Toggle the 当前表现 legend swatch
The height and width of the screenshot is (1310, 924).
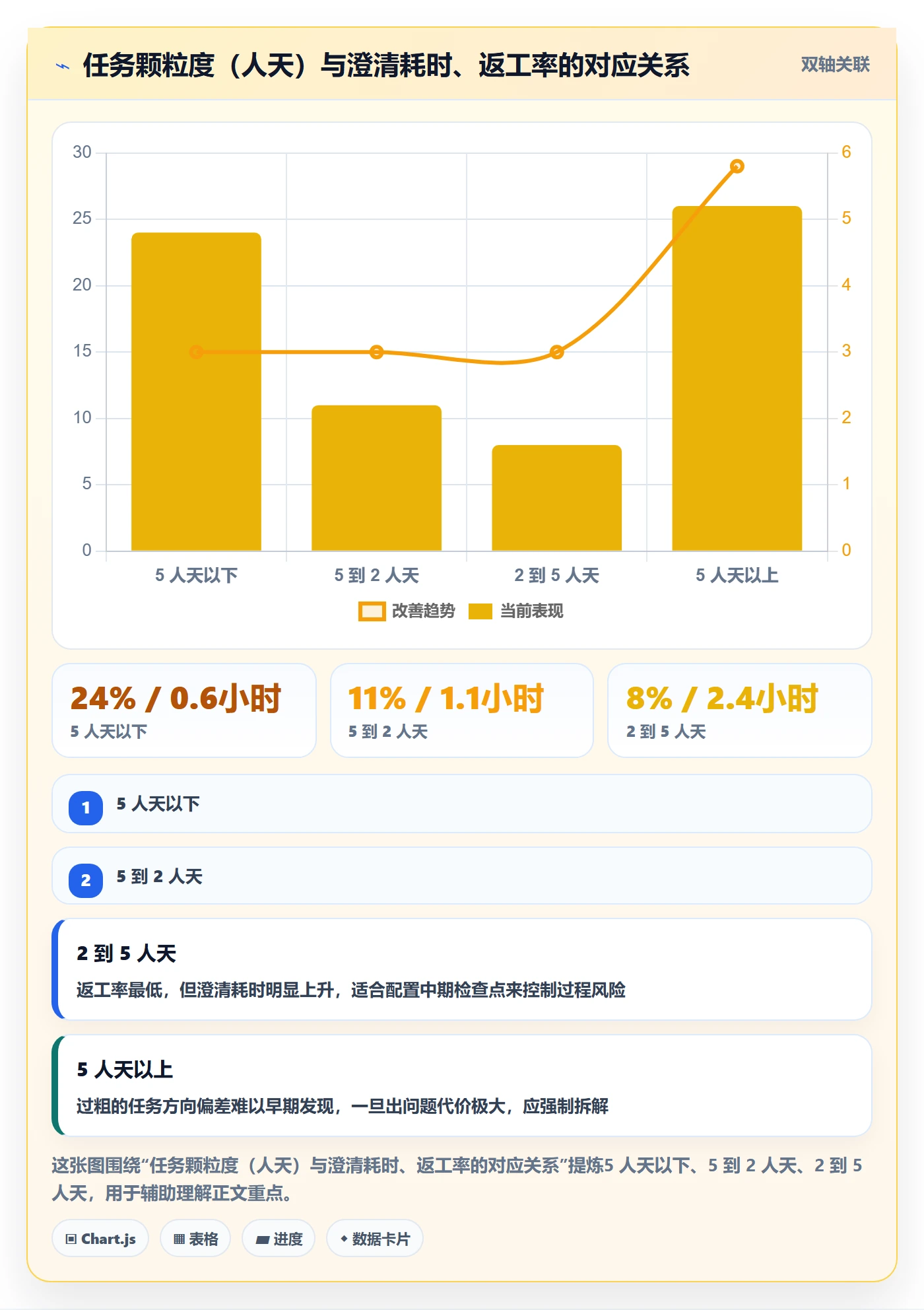coord(480,611)
